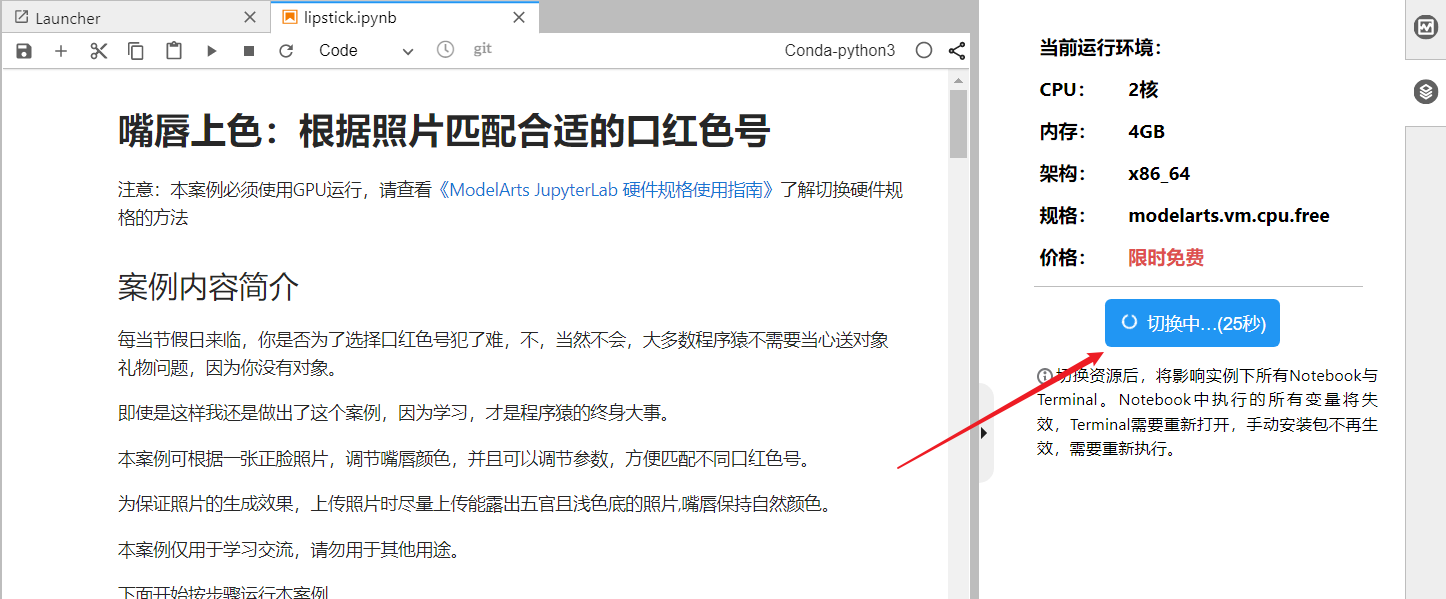Click the share icon in the toolbar
Screen dimensions: 1446x599
point(956,50)
